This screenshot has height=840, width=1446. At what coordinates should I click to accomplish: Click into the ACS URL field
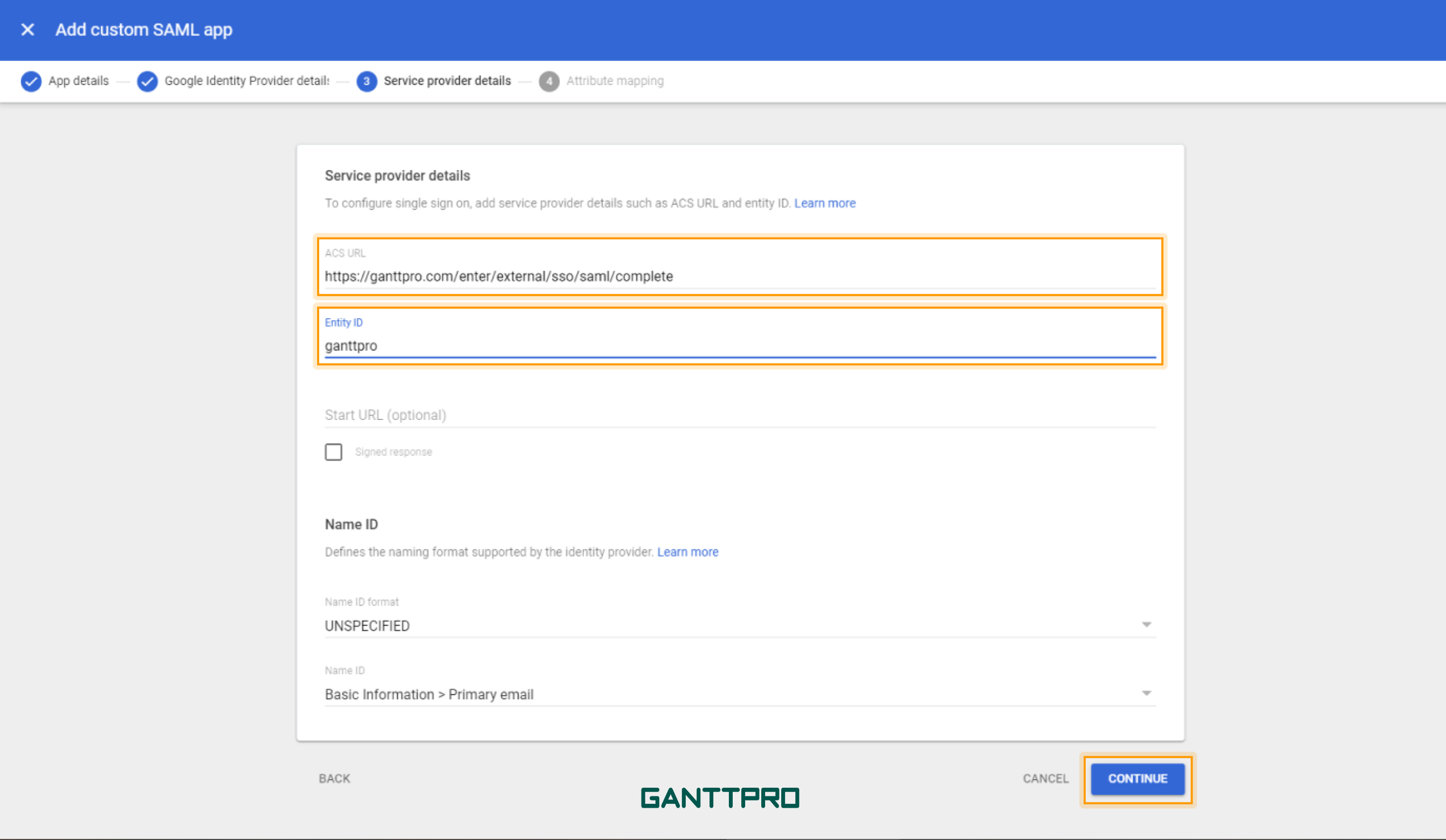click(740, 276)
